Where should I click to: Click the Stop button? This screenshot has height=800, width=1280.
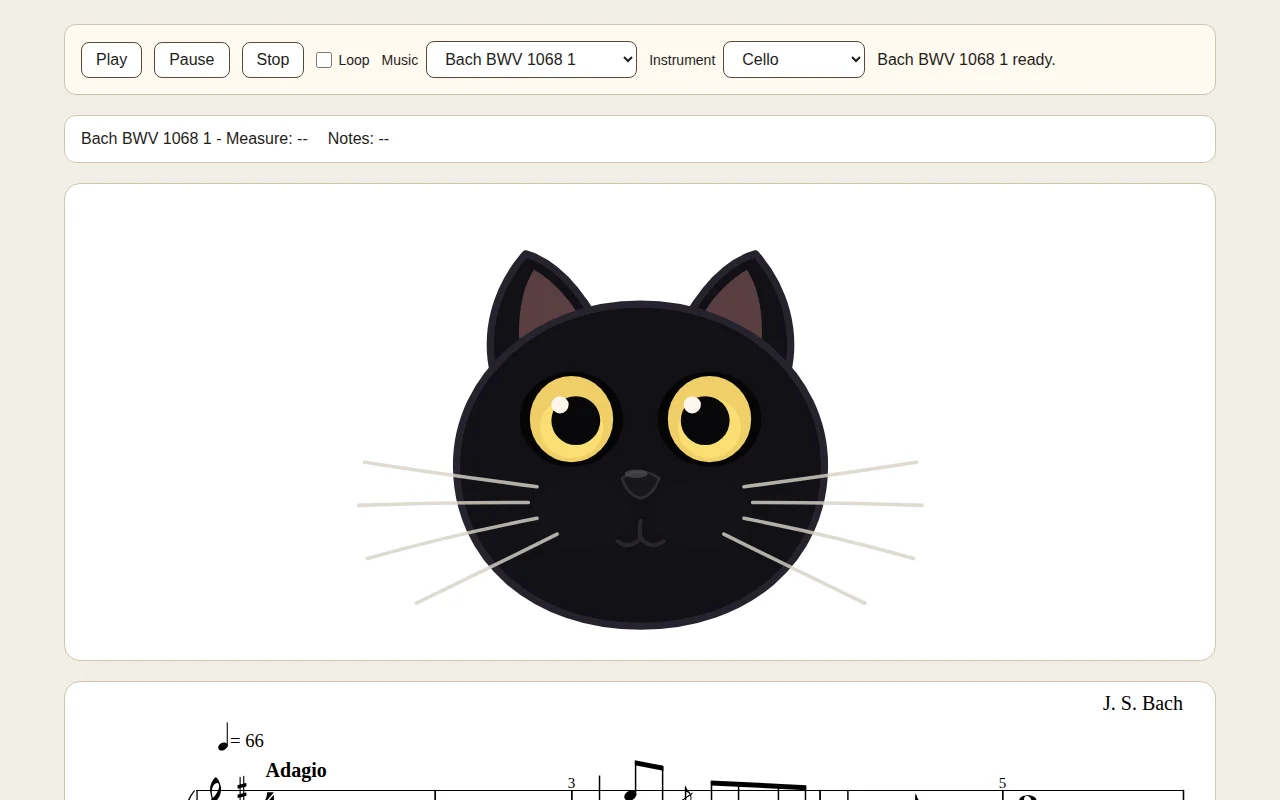tap(273, 60)
